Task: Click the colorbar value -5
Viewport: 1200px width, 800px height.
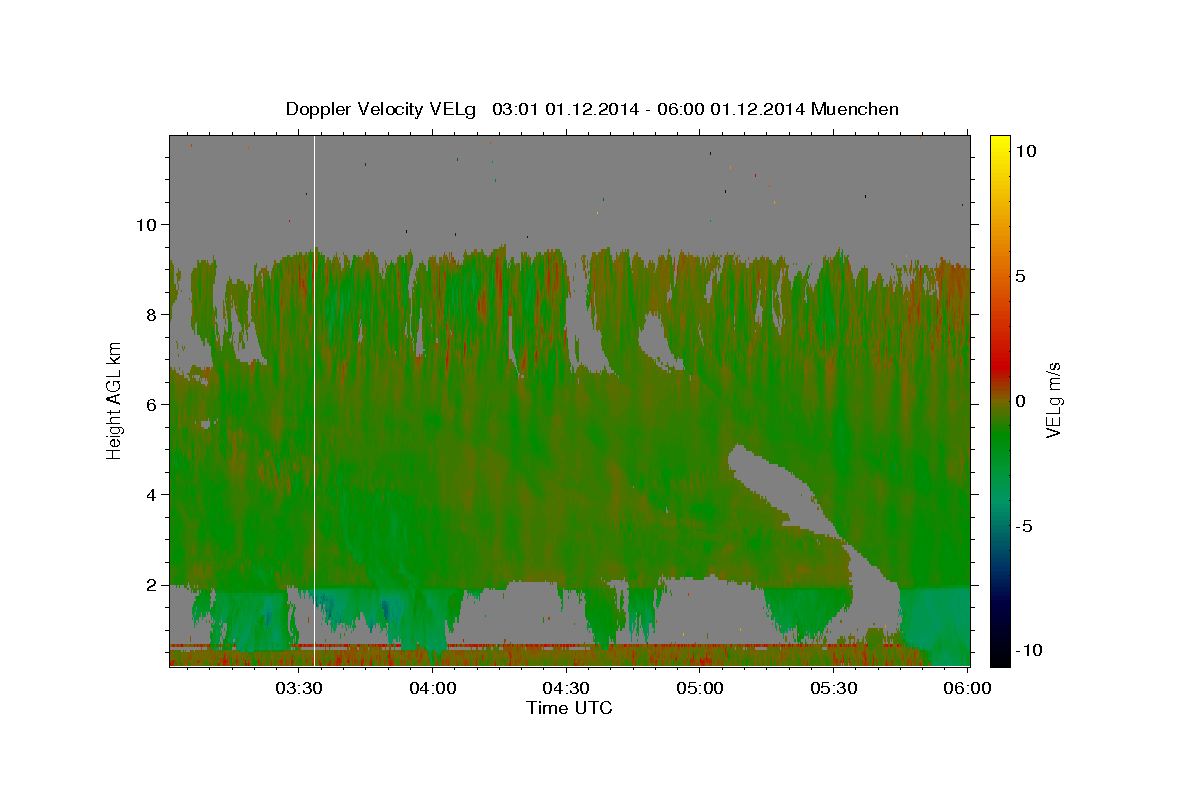Action: click(1024, 526)
